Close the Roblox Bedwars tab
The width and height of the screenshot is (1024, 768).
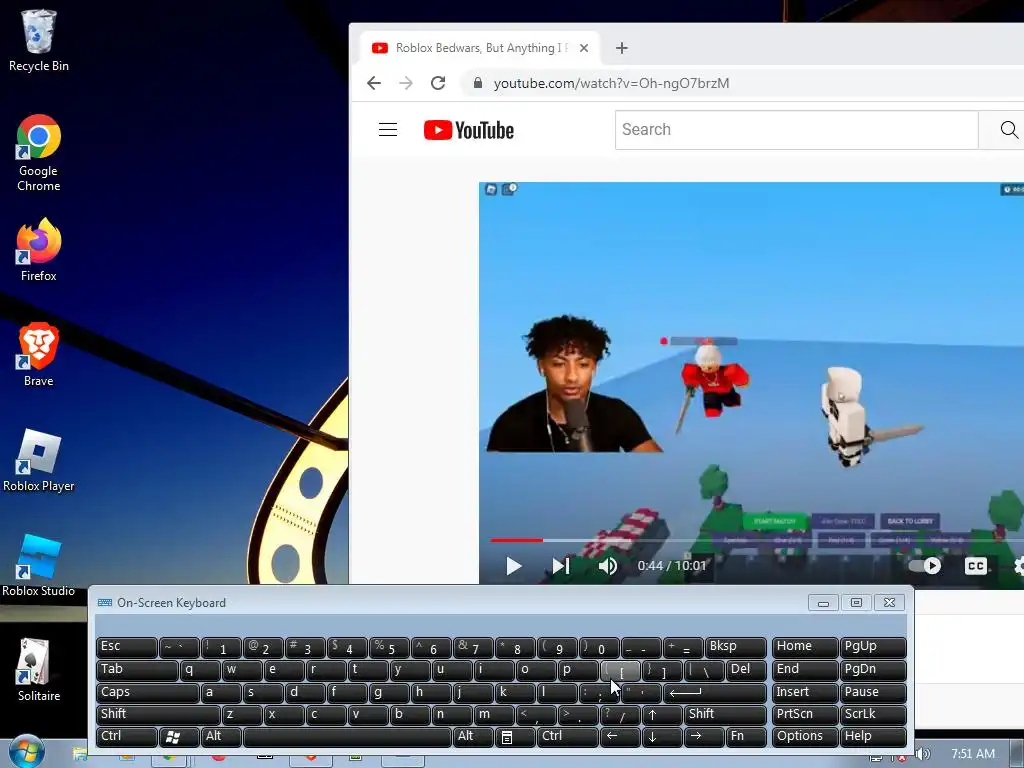(584, 48)
